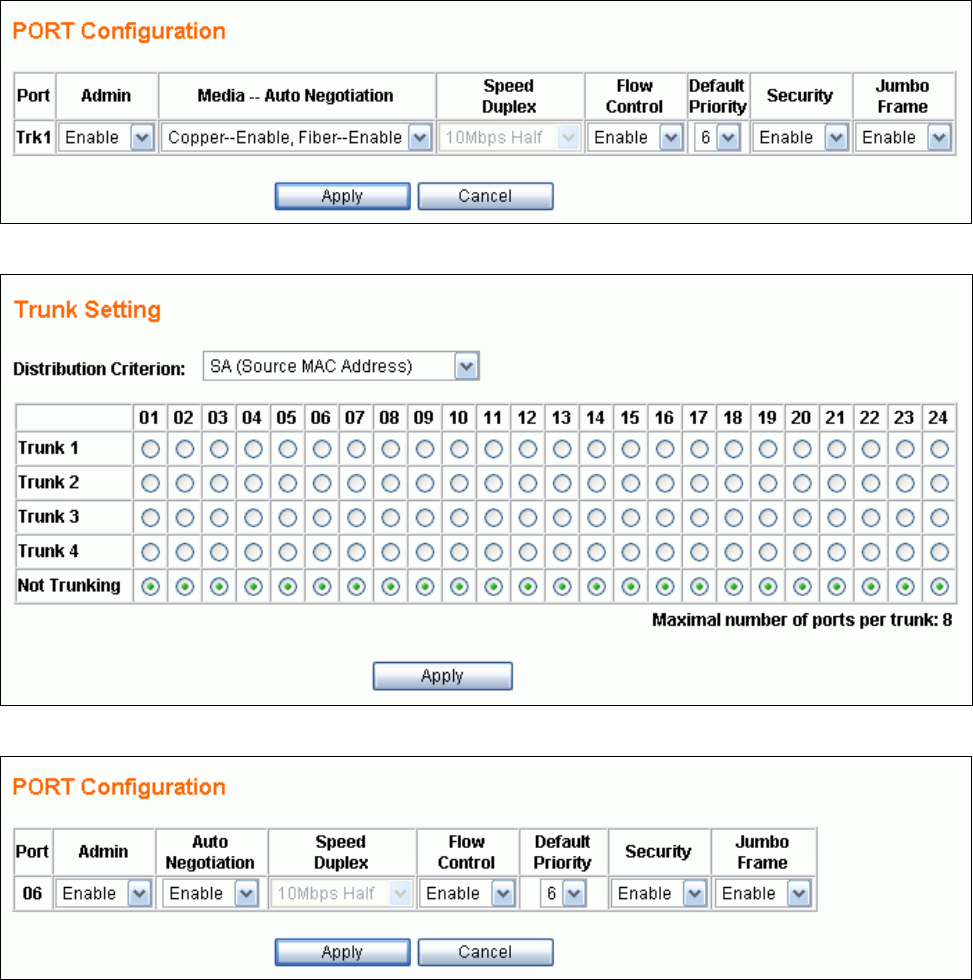Assign port 22 to Trunk 1

tap(871, 449)
